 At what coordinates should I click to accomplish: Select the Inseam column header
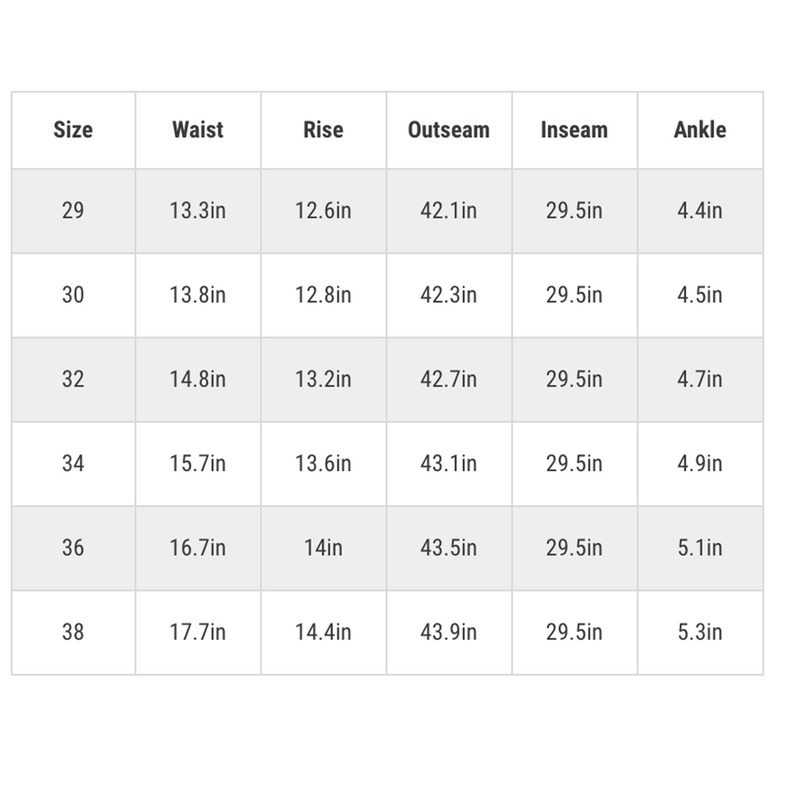574,130
